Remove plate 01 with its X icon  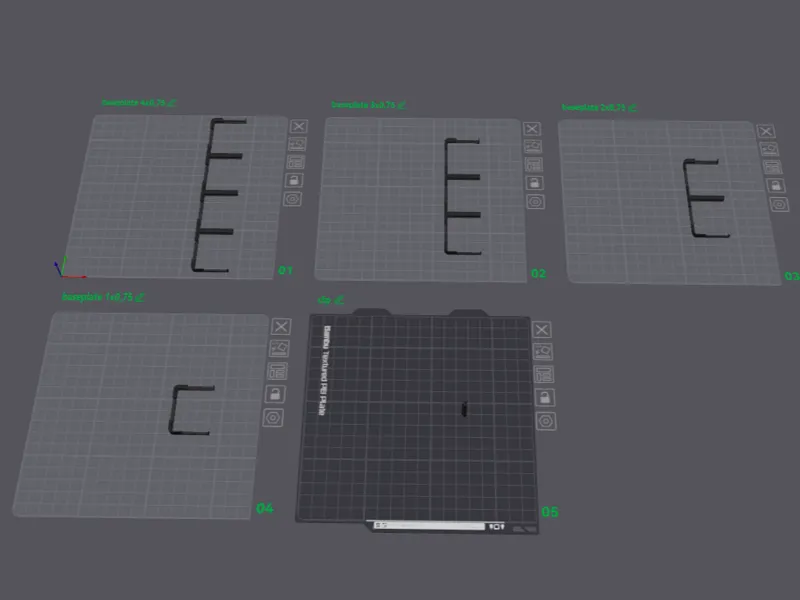pos(299,126)
